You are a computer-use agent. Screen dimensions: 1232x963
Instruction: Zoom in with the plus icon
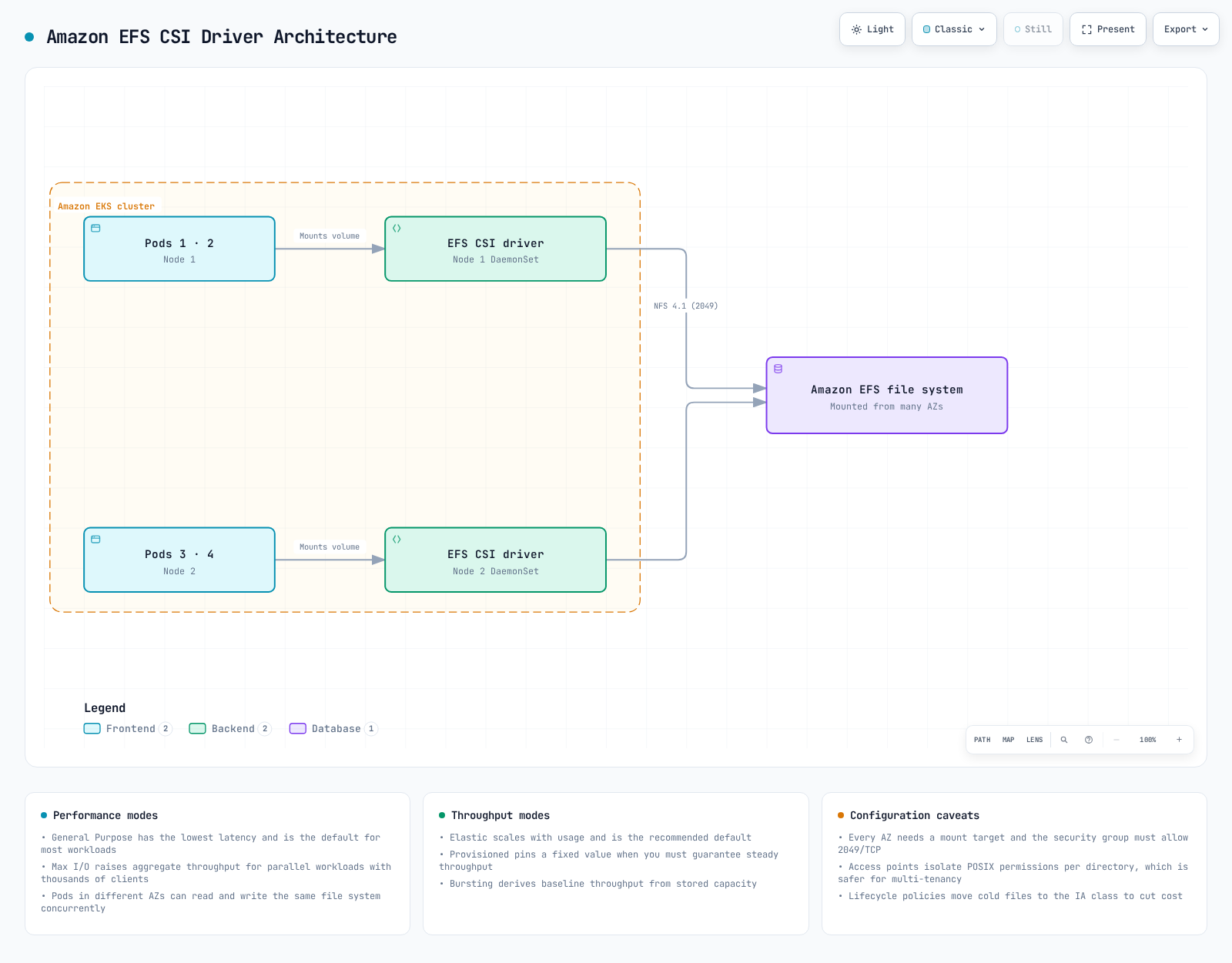(x=1179, y=740)
